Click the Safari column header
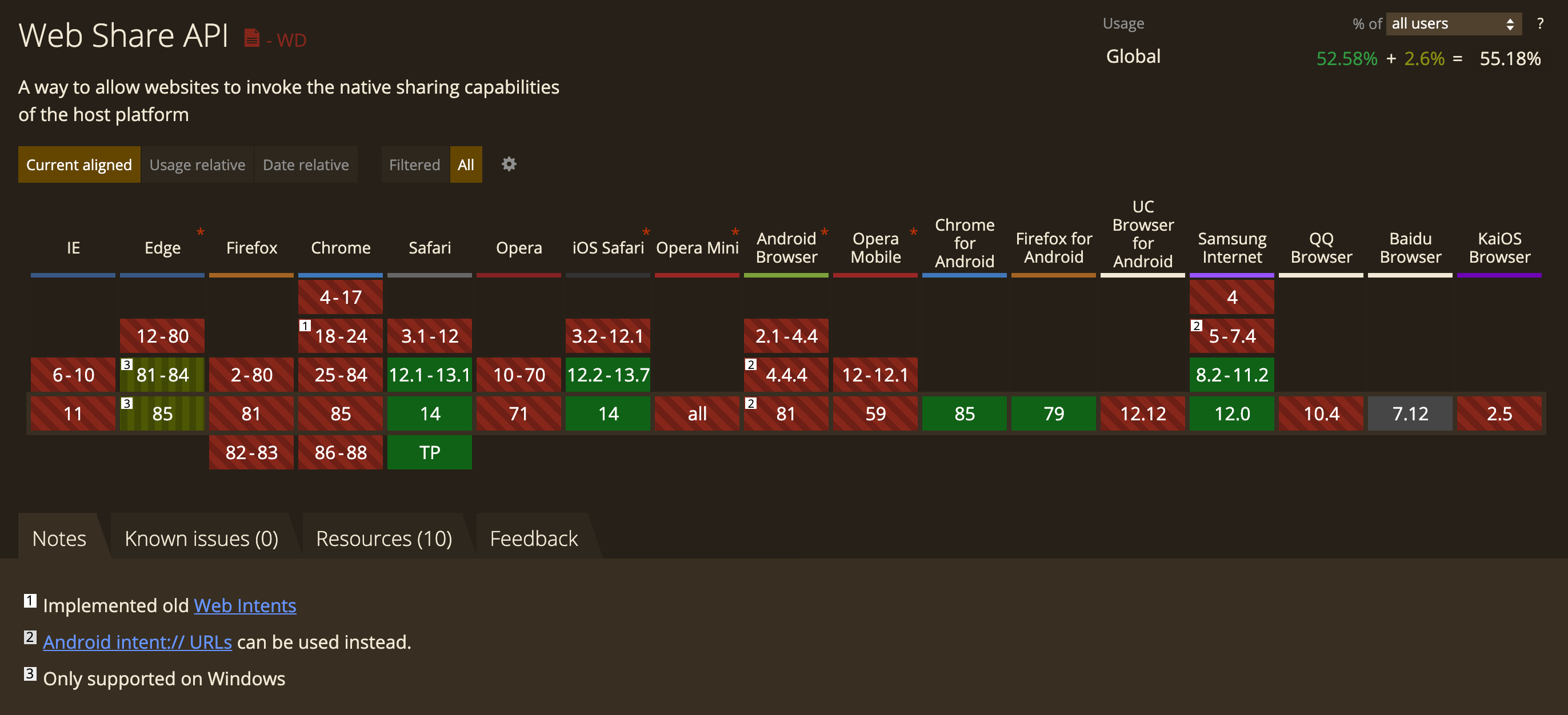1568x715 pixels. (430, 248)
